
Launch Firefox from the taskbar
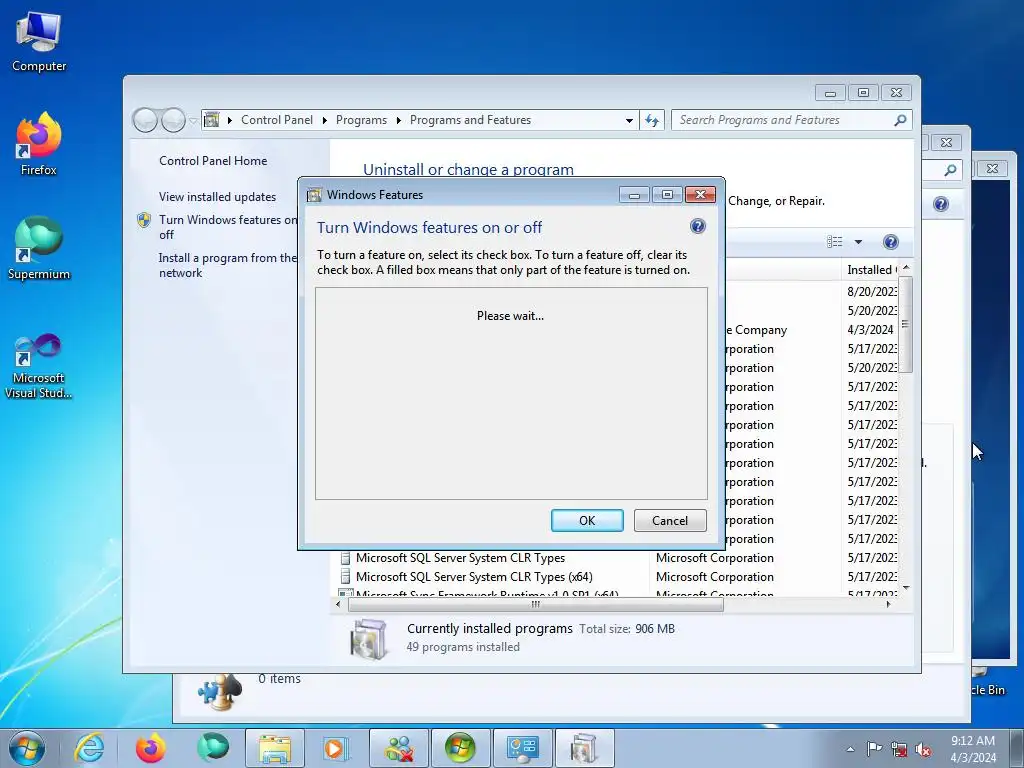150,748
